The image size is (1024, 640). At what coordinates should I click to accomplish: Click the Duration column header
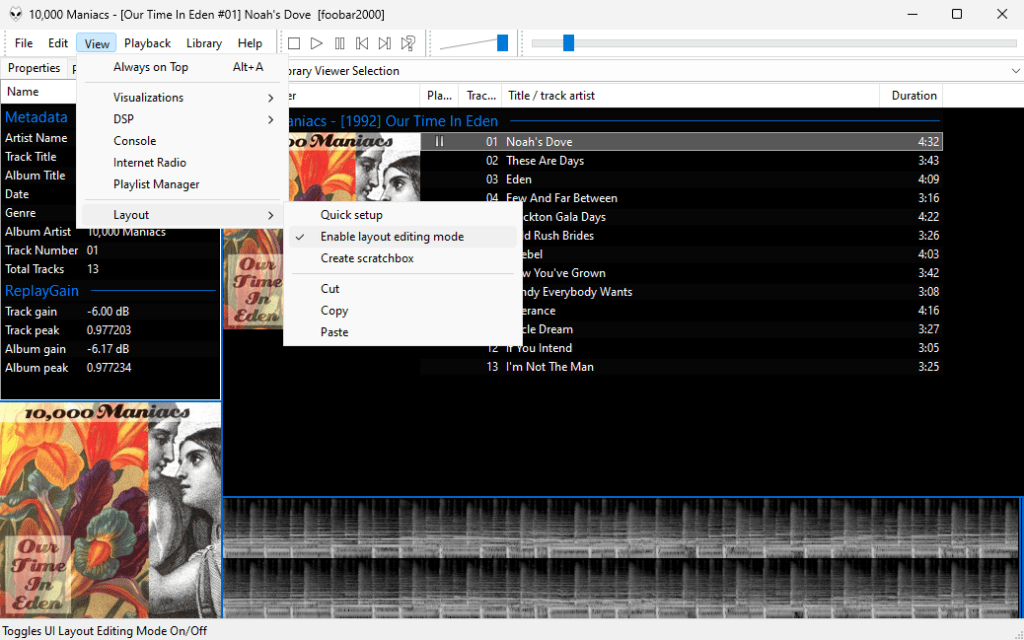click(914, 96)
